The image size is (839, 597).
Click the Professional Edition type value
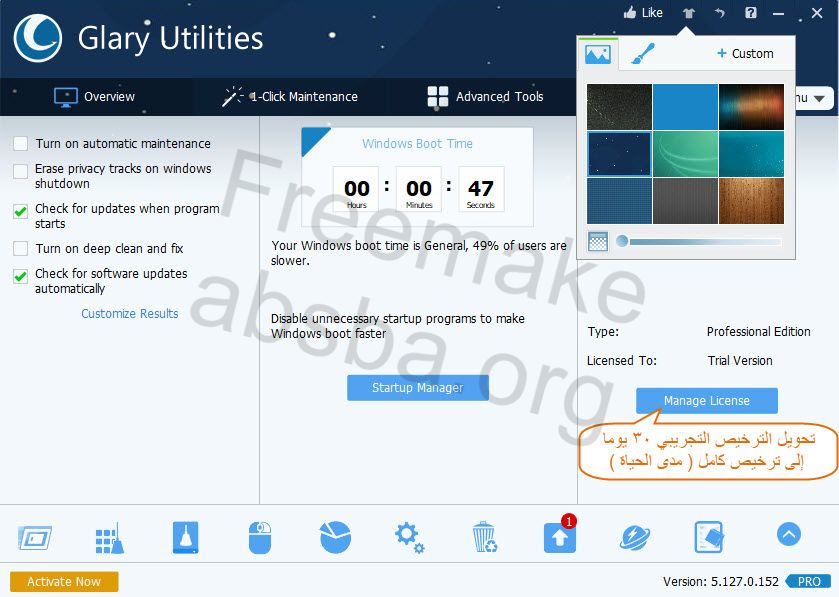(758, 332)
